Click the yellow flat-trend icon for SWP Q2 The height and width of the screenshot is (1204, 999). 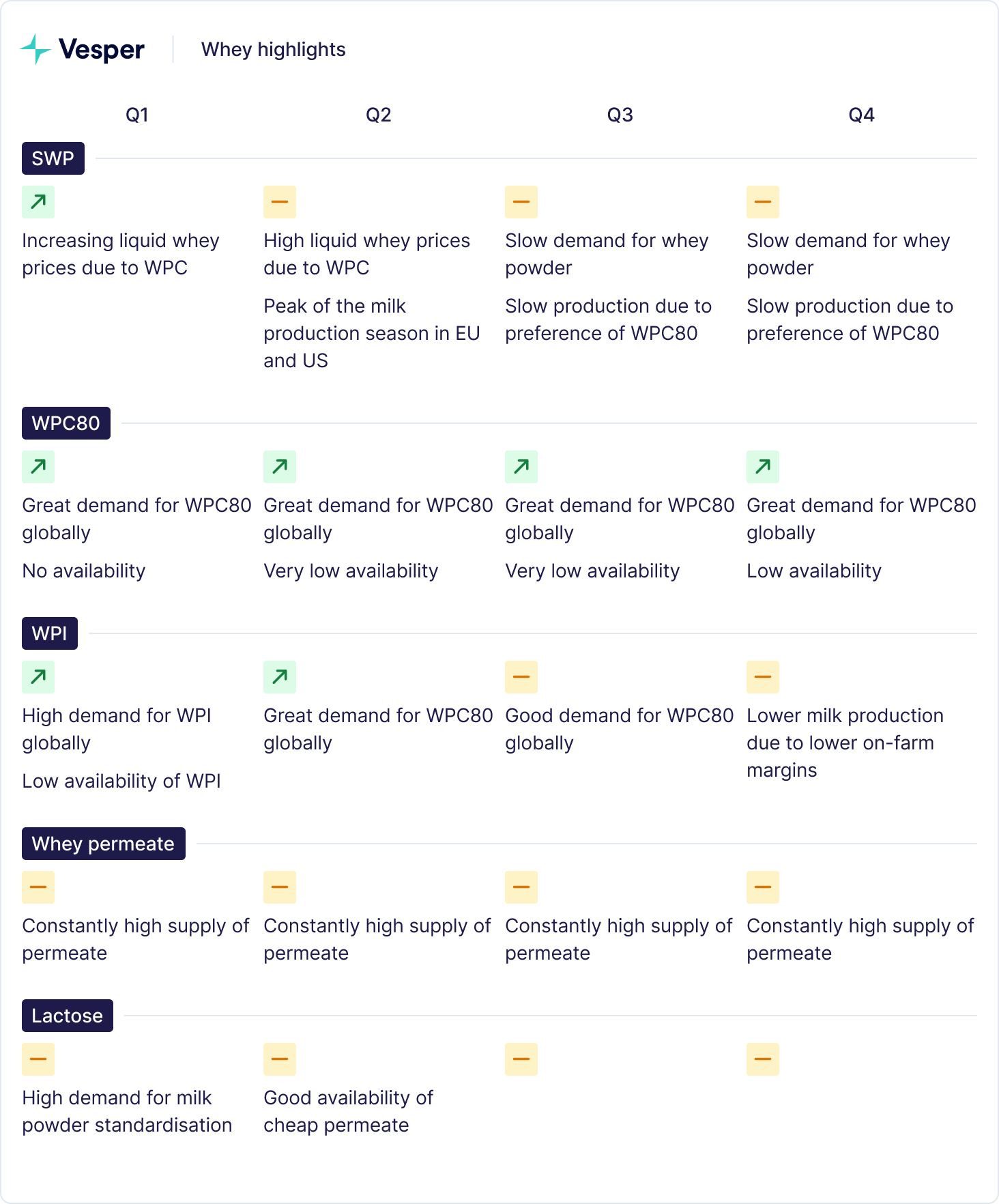pyautogui.click(x=280, y=202)
